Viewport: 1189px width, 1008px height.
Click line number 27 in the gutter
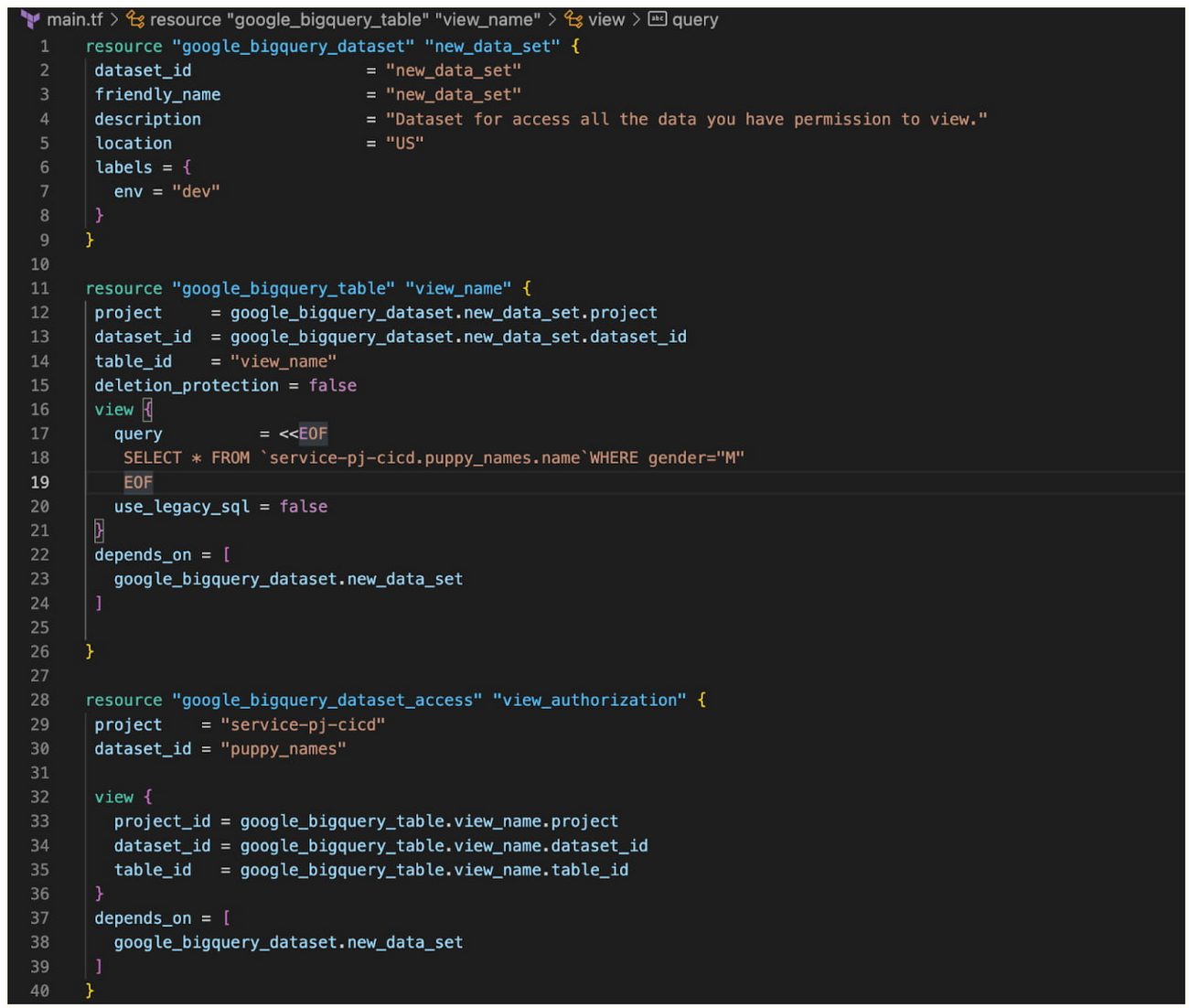click(39, 676)
